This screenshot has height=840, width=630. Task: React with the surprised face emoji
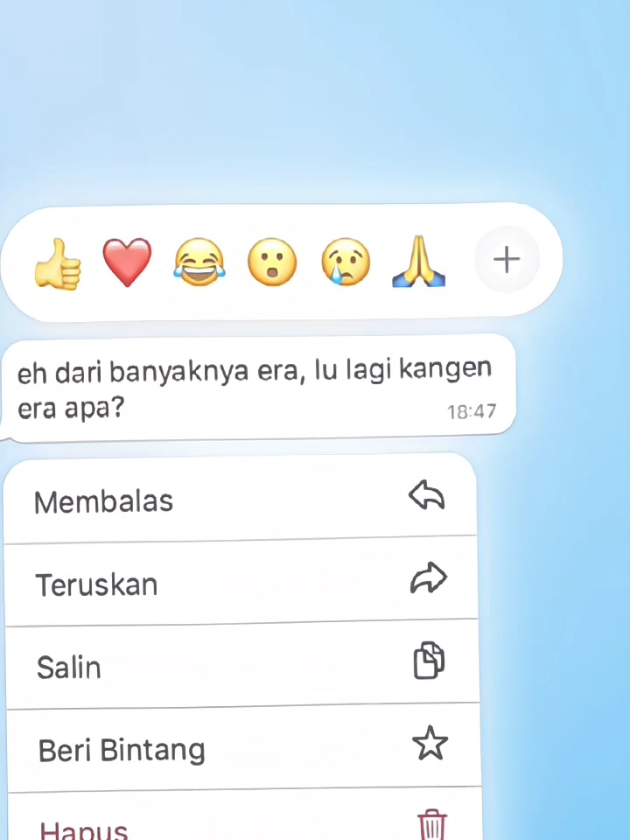[x=272, y=262]
